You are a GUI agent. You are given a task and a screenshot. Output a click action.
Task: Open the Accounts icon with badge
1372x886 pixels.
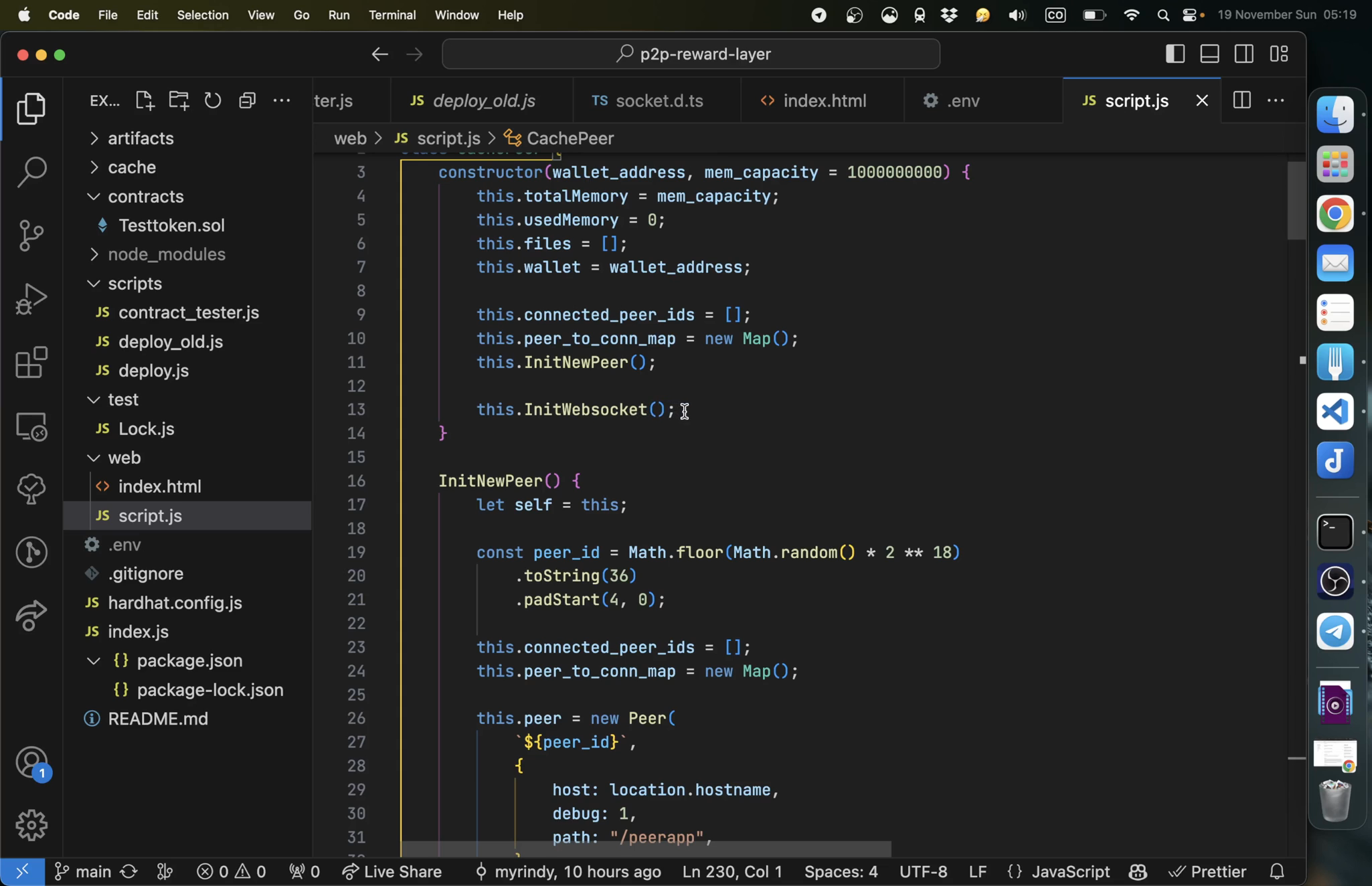[x=31, y=763]
